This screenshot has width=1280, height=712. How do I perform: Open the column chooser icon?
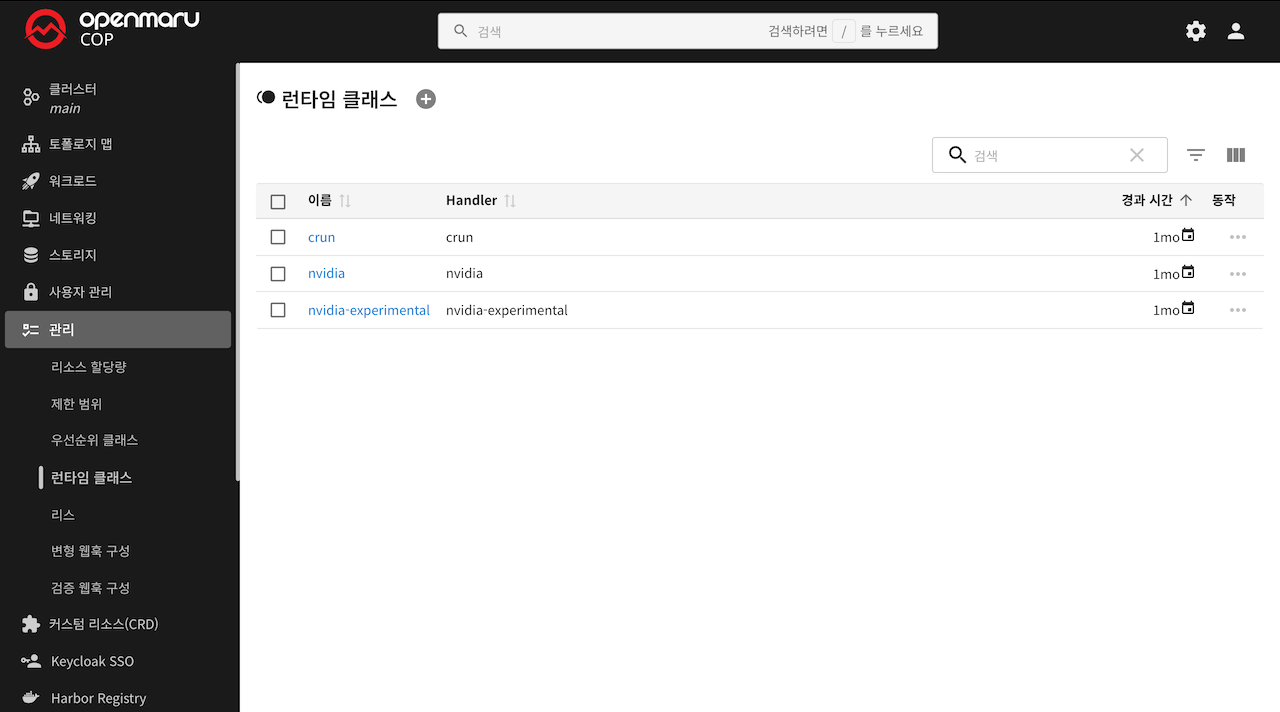coord(1236,155)
